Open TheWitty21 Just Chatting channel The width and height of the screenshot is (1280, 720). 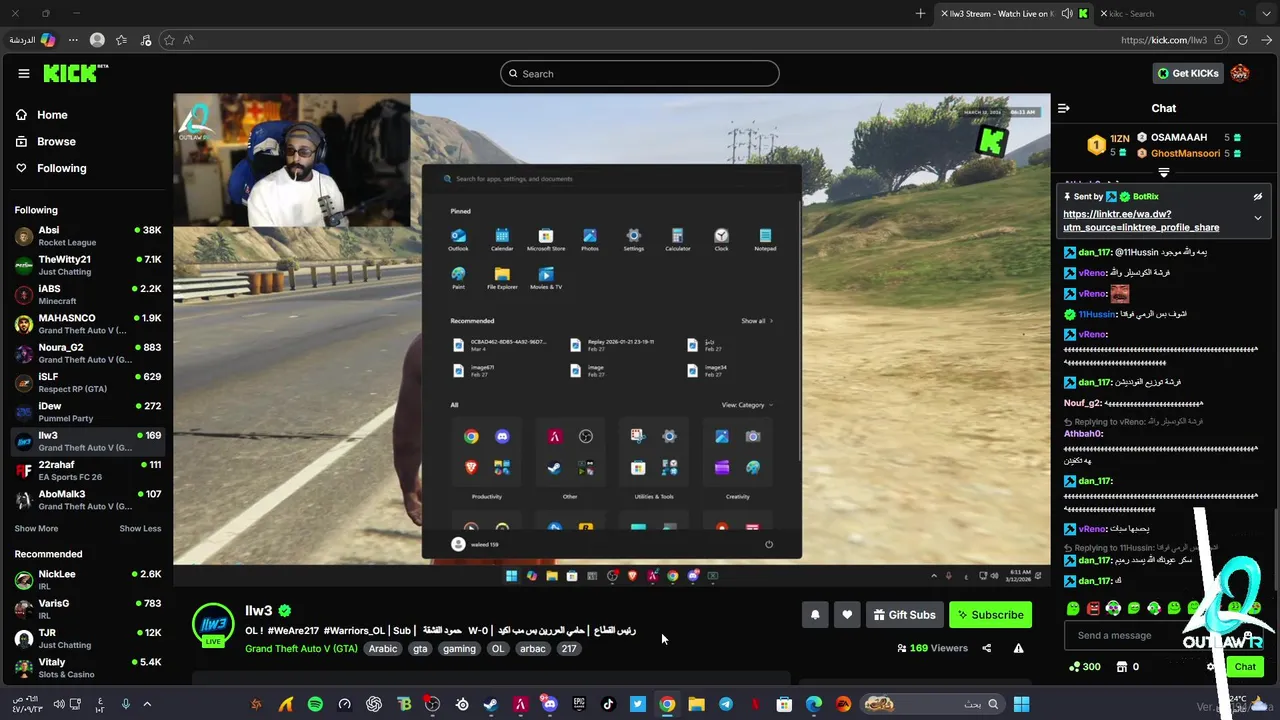click(x=87, y=265)
